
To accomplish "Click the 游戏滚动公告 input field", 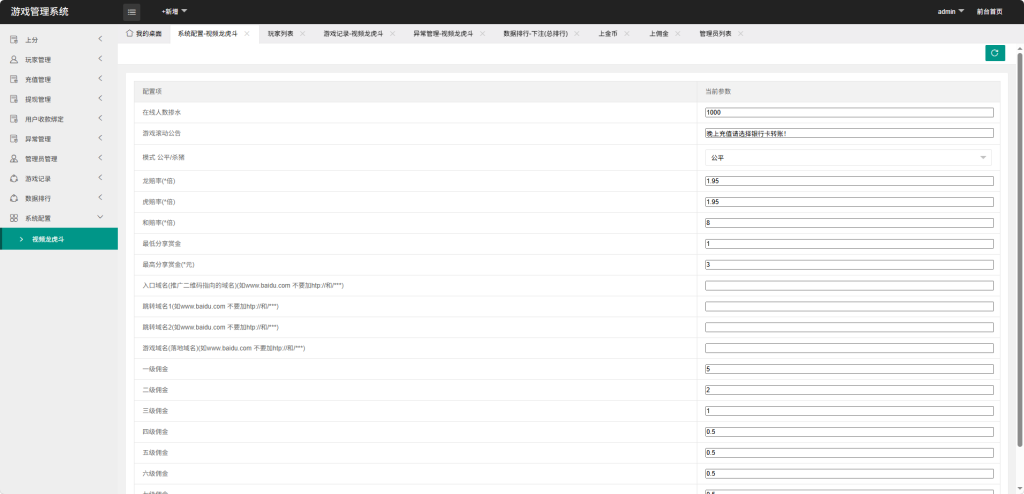I will tap(849, 133).
